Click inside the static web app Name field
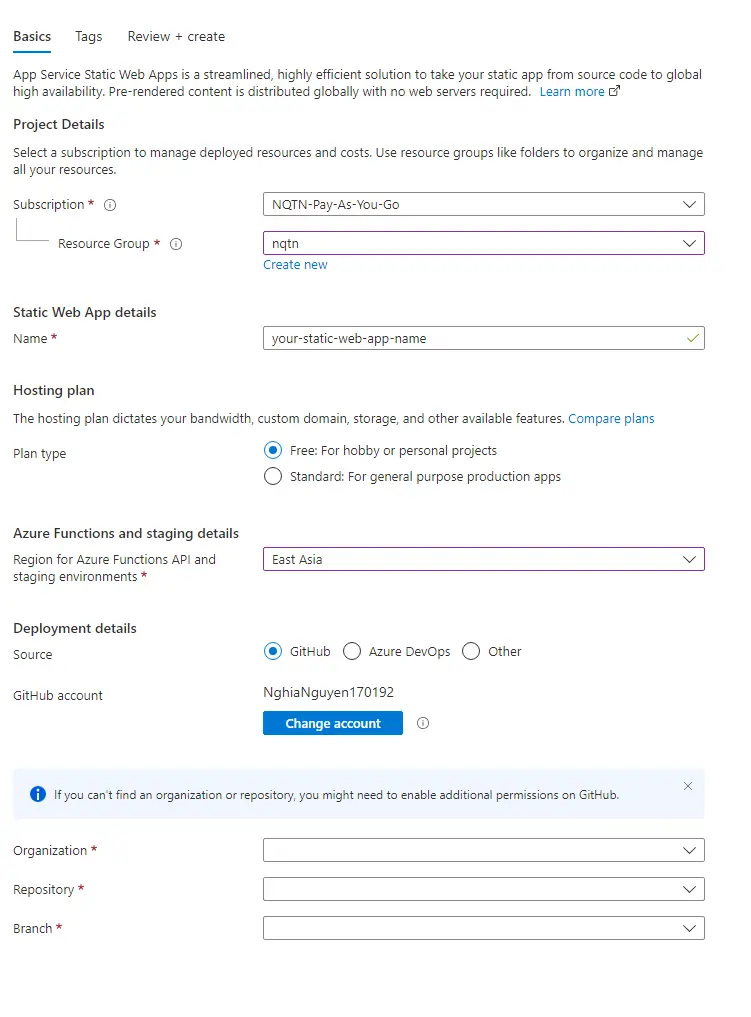 pos(450,338)
